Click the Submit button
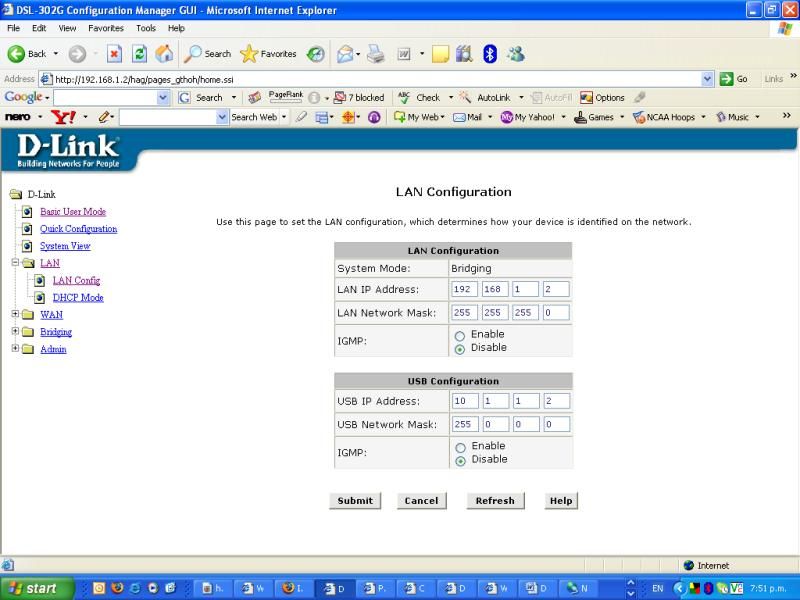The image size is (800, 600). point(355,501)
